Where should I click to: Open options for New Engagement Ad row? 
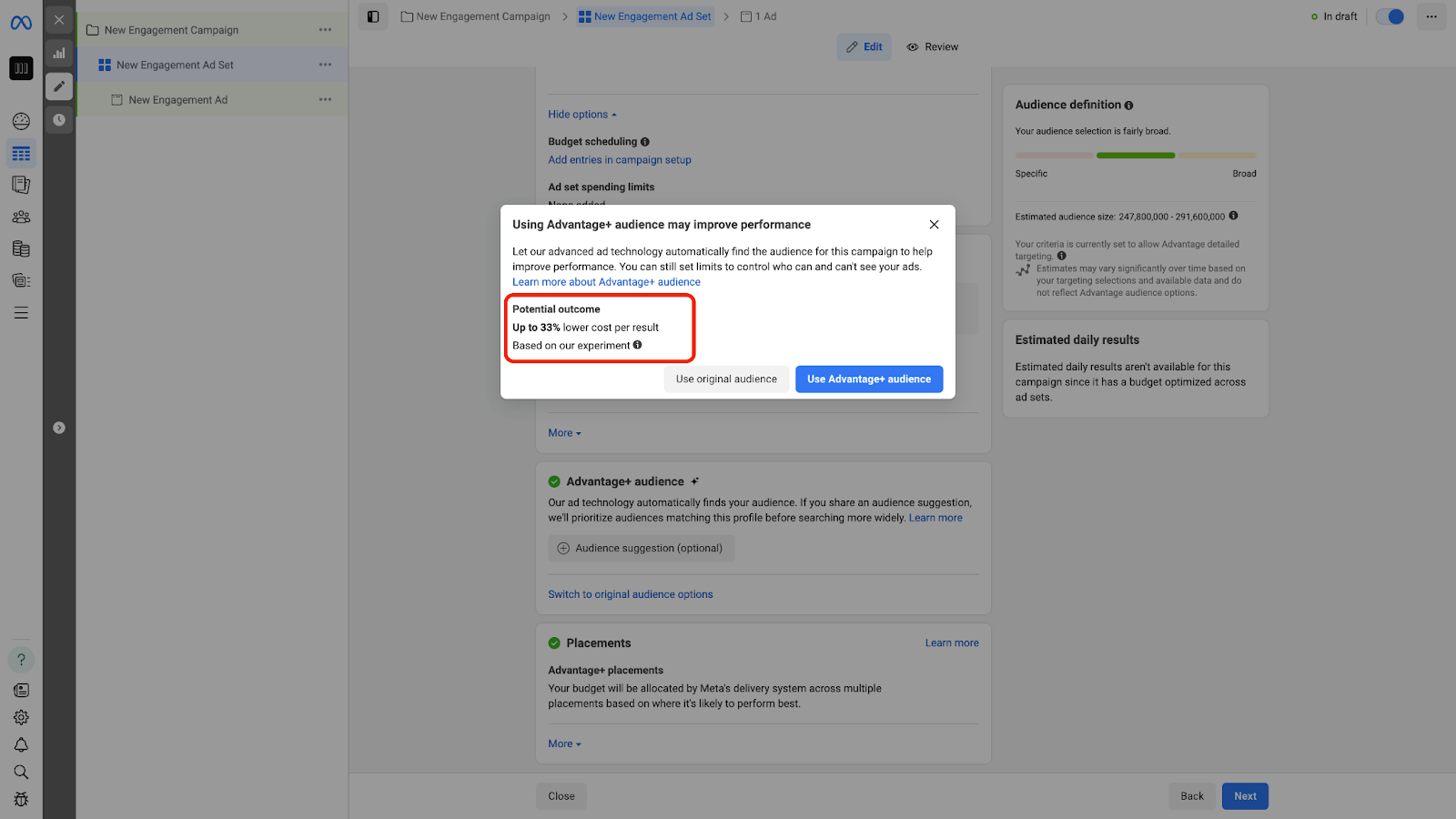click(325, 99)
